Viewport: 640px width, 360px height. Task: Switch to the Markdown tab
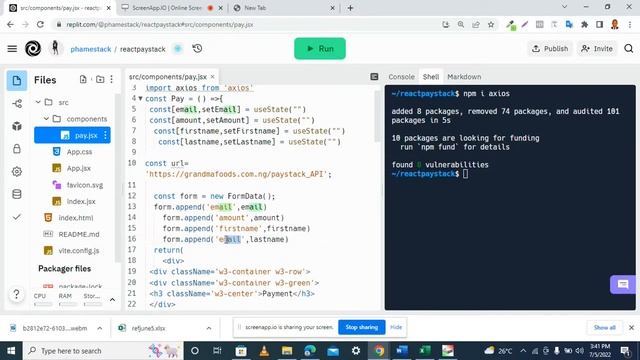[x=464, y=77]
